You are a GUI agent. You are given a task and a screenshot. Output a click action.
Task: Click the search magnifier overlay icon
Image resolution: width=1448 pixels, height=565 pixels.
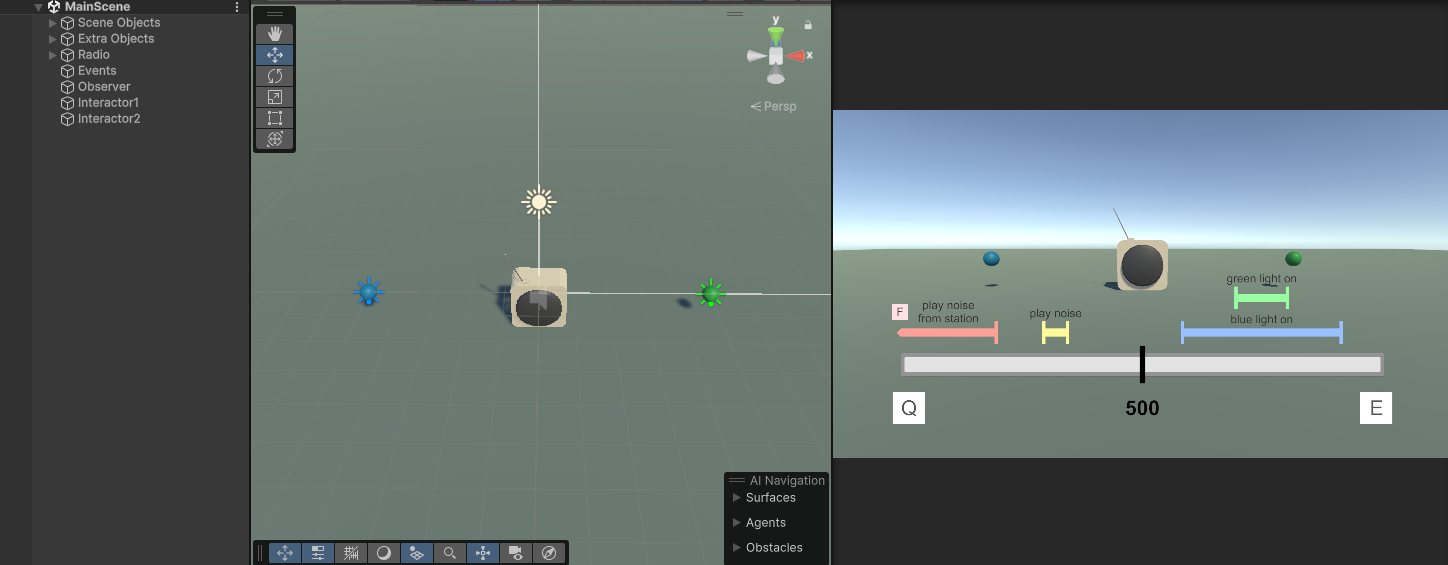(450, 552)
